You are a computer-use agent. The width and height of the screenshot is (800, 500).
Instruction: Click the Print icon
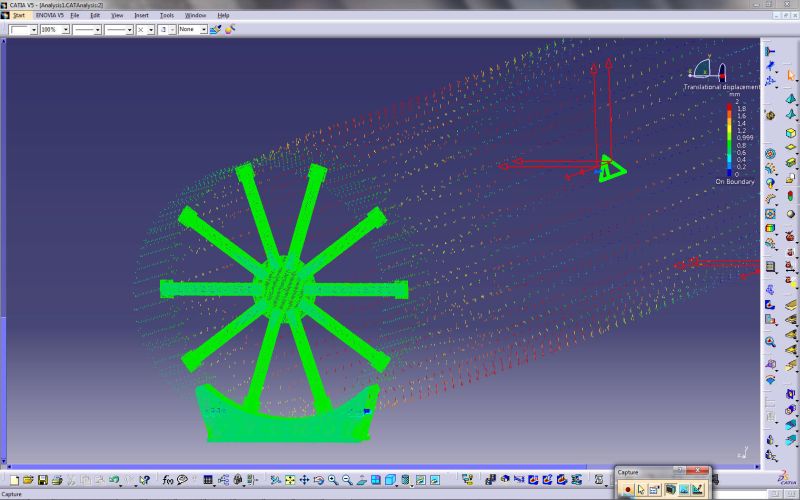(x=57, y=481)
